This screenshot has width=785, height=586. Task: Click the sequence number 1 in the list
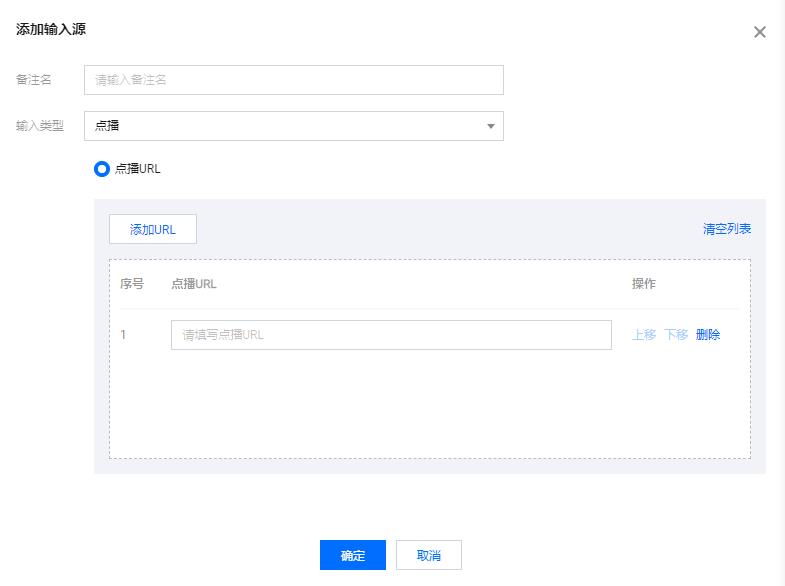(123, 335)
